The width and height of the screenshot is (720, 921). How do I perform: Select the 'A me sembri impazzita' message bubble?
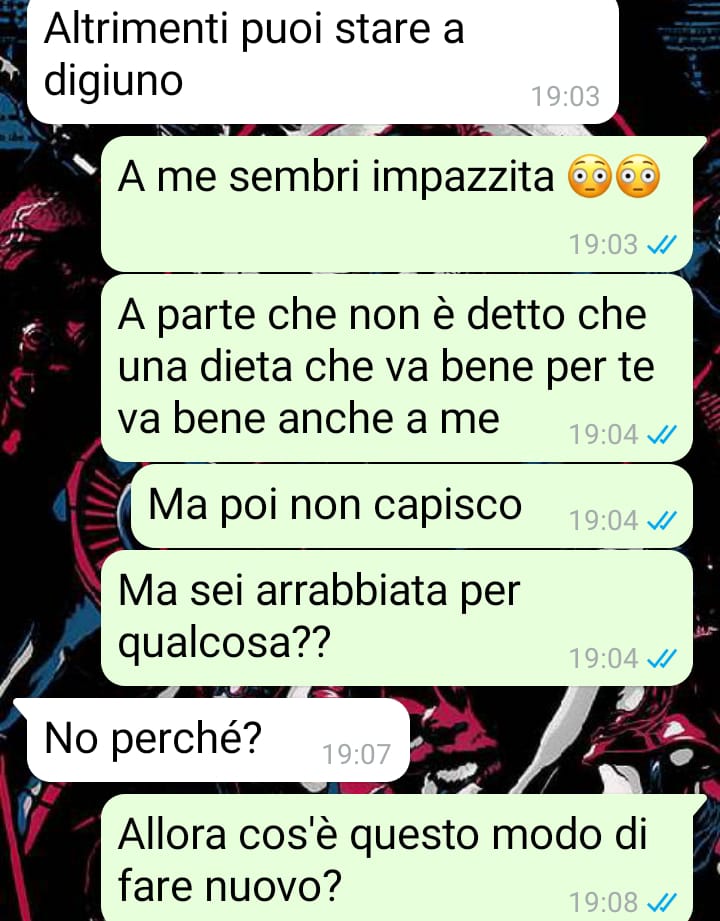(x=397, y=204)
